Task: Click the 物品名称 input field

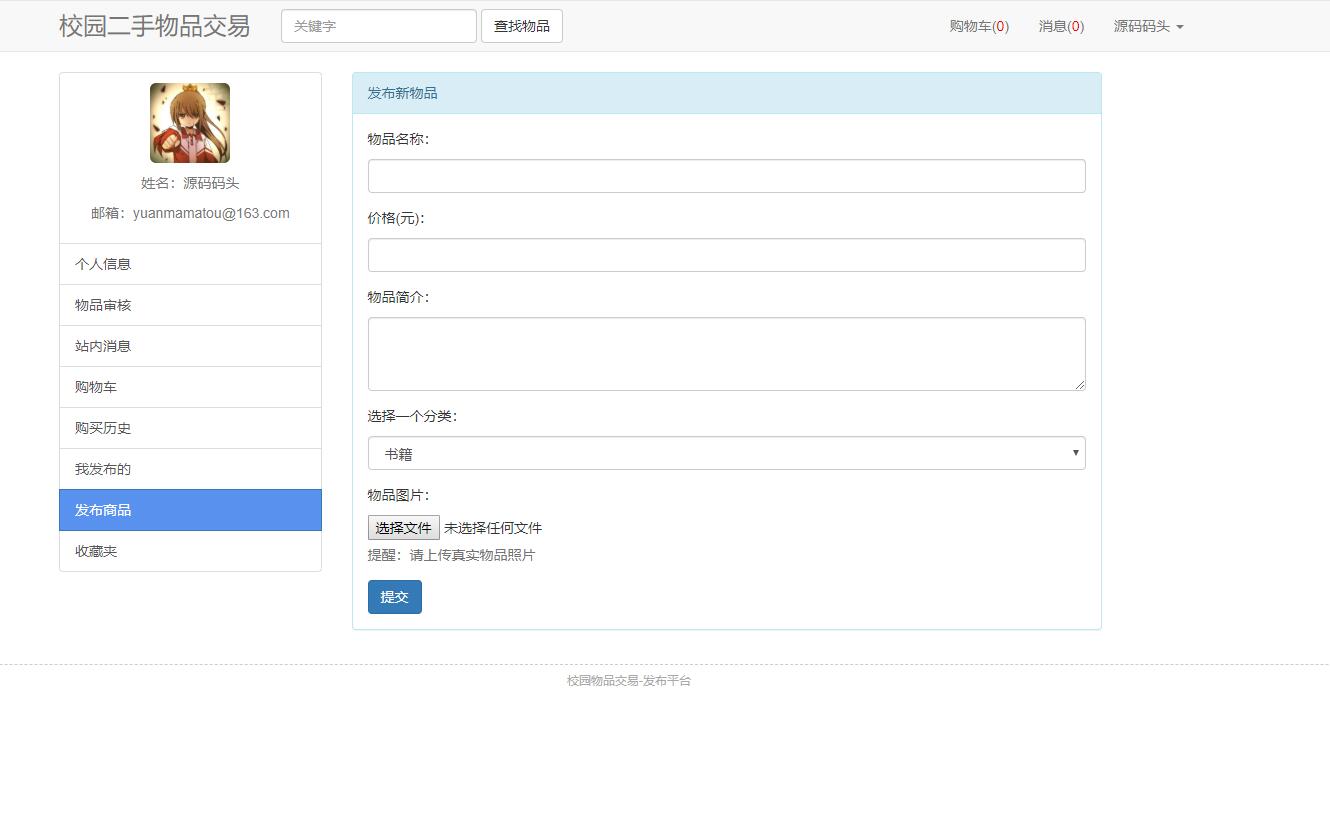Action: coord(726,176)
